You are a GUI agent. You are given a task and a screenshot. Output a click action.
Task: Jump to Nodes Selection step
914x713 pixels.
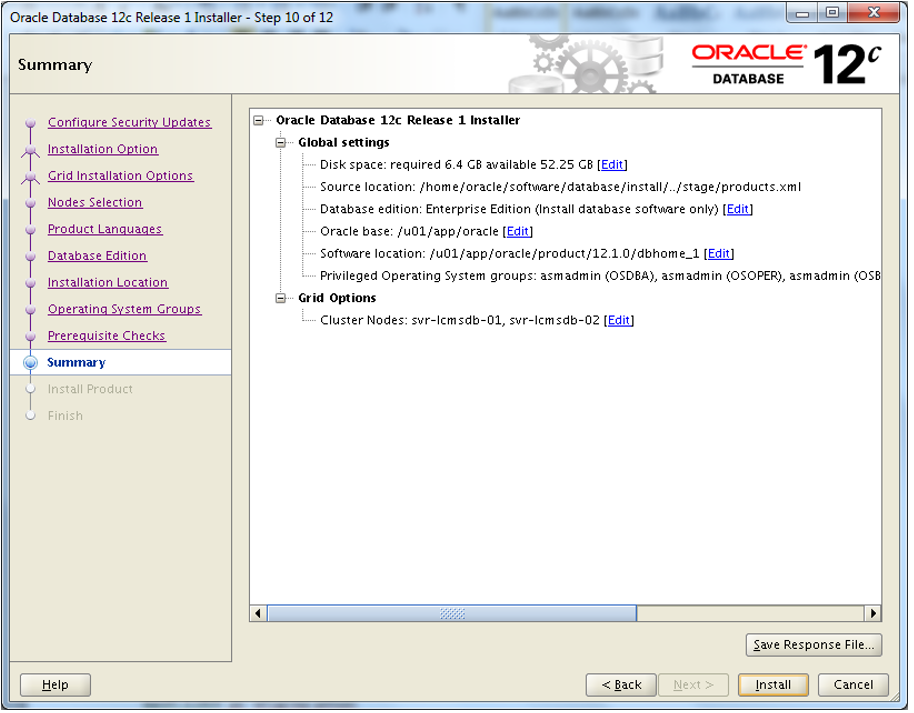point(95,203)
